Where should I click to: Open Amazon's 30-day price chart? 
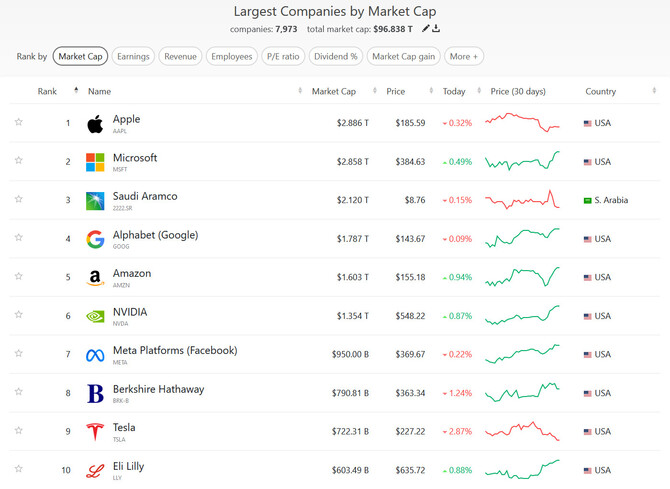[x=522, y=277]
